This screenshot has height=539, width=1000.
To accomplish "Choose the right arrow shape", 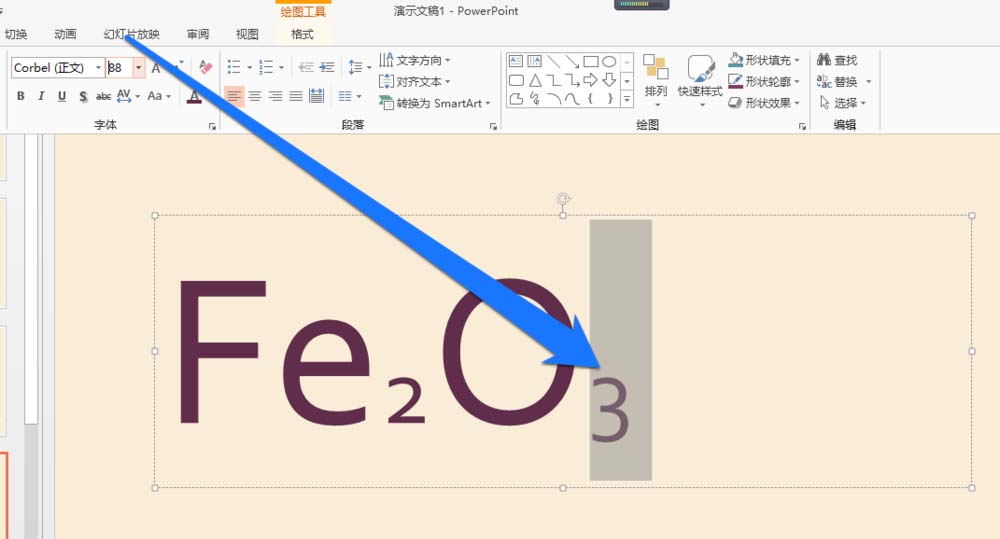I will pos(590,80).
